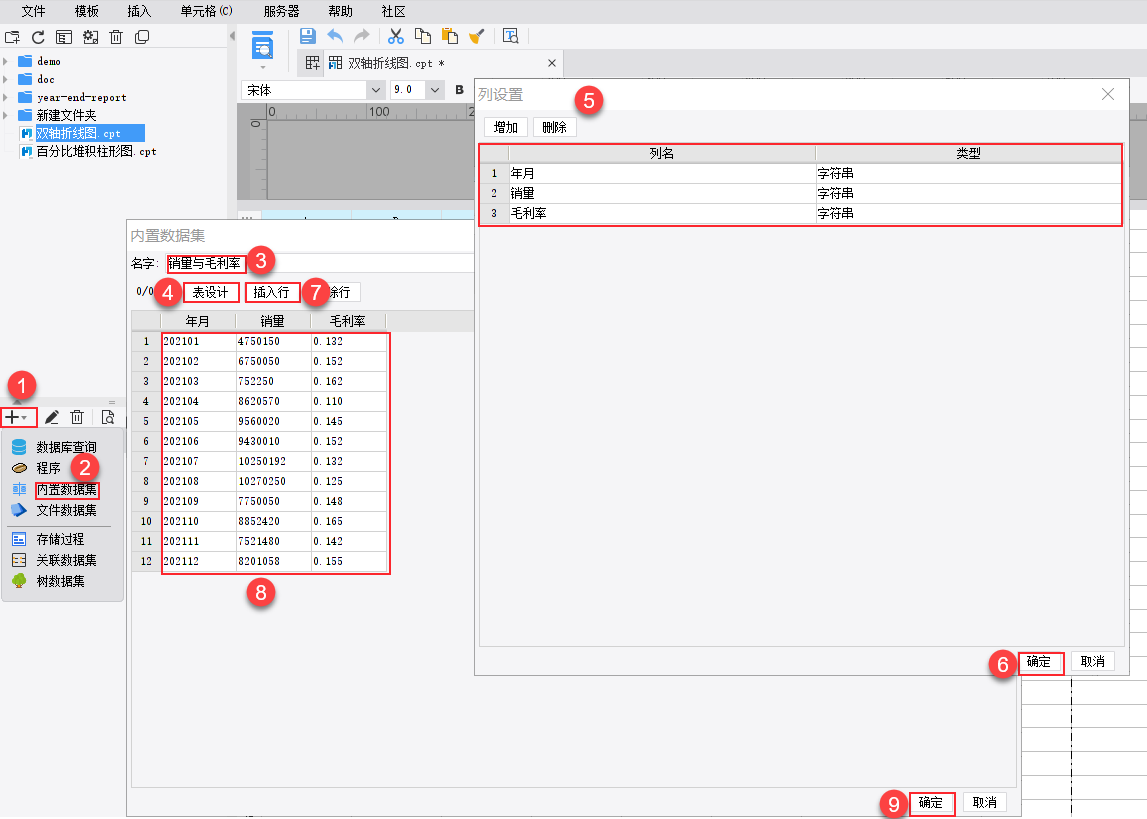Click the insert text box toolbar icon
The height and width of the screenshot is (819, 1147).
click(511, 36)
